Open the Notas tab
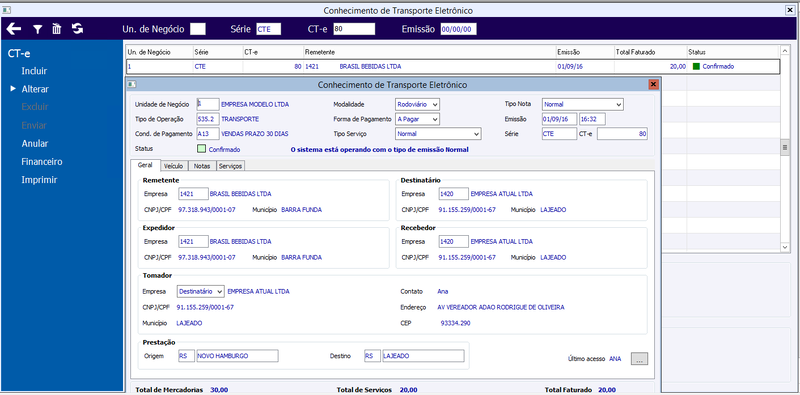The image size is (800, 395). 202,166
